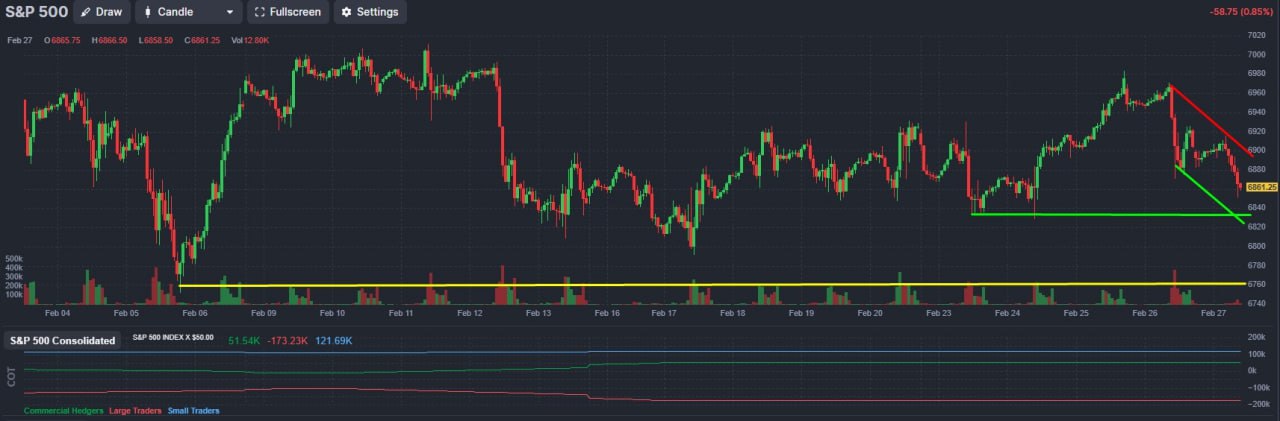Open chart Settings gear
Screen dimensions: 1280x421
(x=369, y=12)
